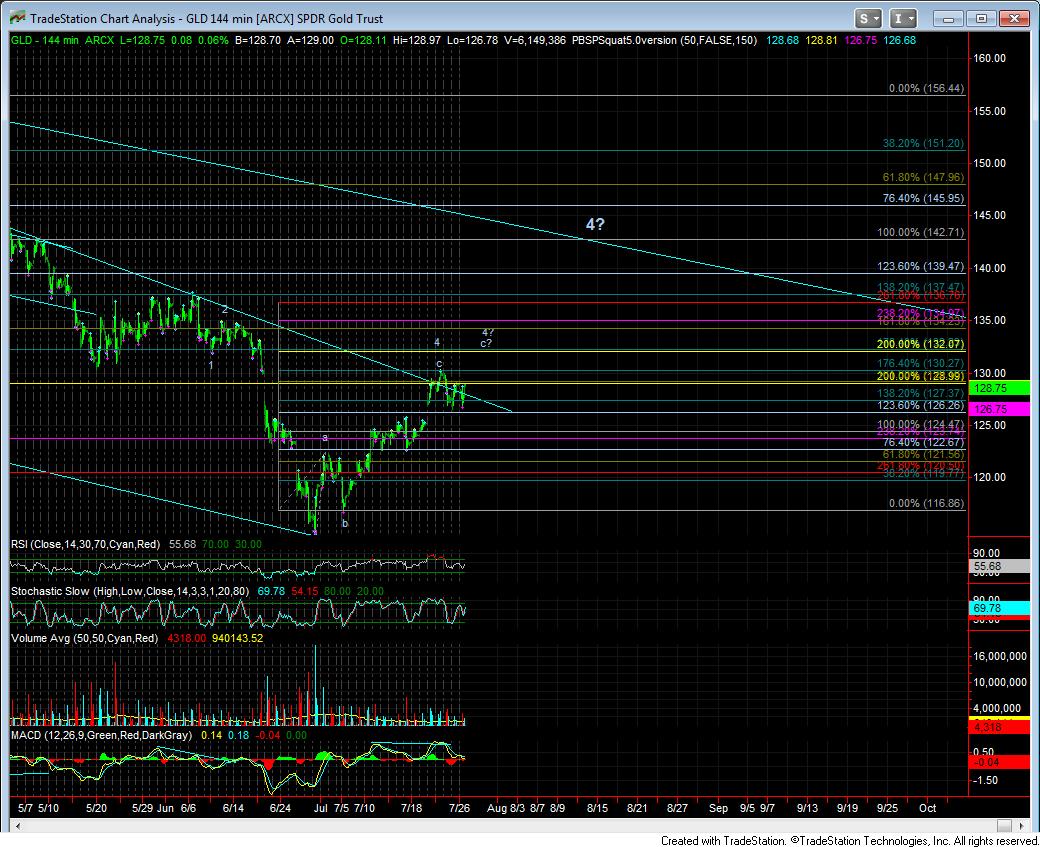Open the I interval-linking dropdown

click(903, 18)
